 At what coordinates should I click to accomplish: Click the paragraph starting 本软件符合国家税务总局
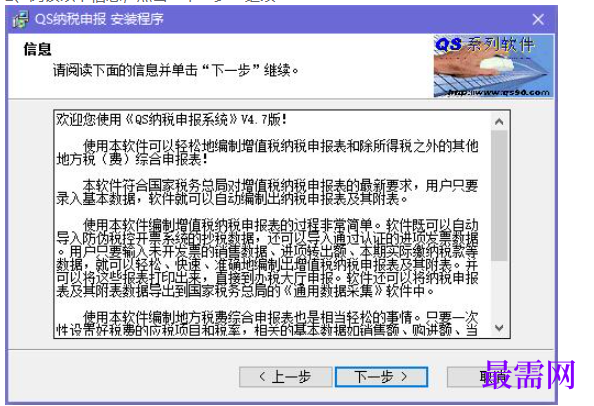click(x=267, y=192)
